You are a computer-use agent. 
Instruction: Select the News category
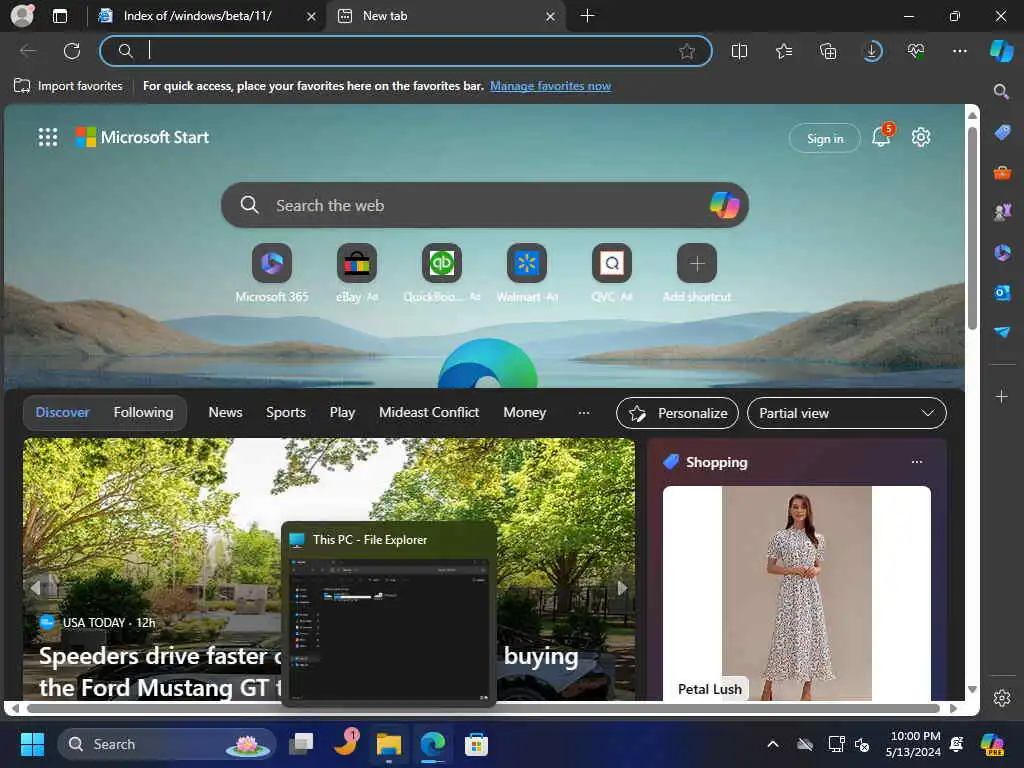[x=225, y=413]
